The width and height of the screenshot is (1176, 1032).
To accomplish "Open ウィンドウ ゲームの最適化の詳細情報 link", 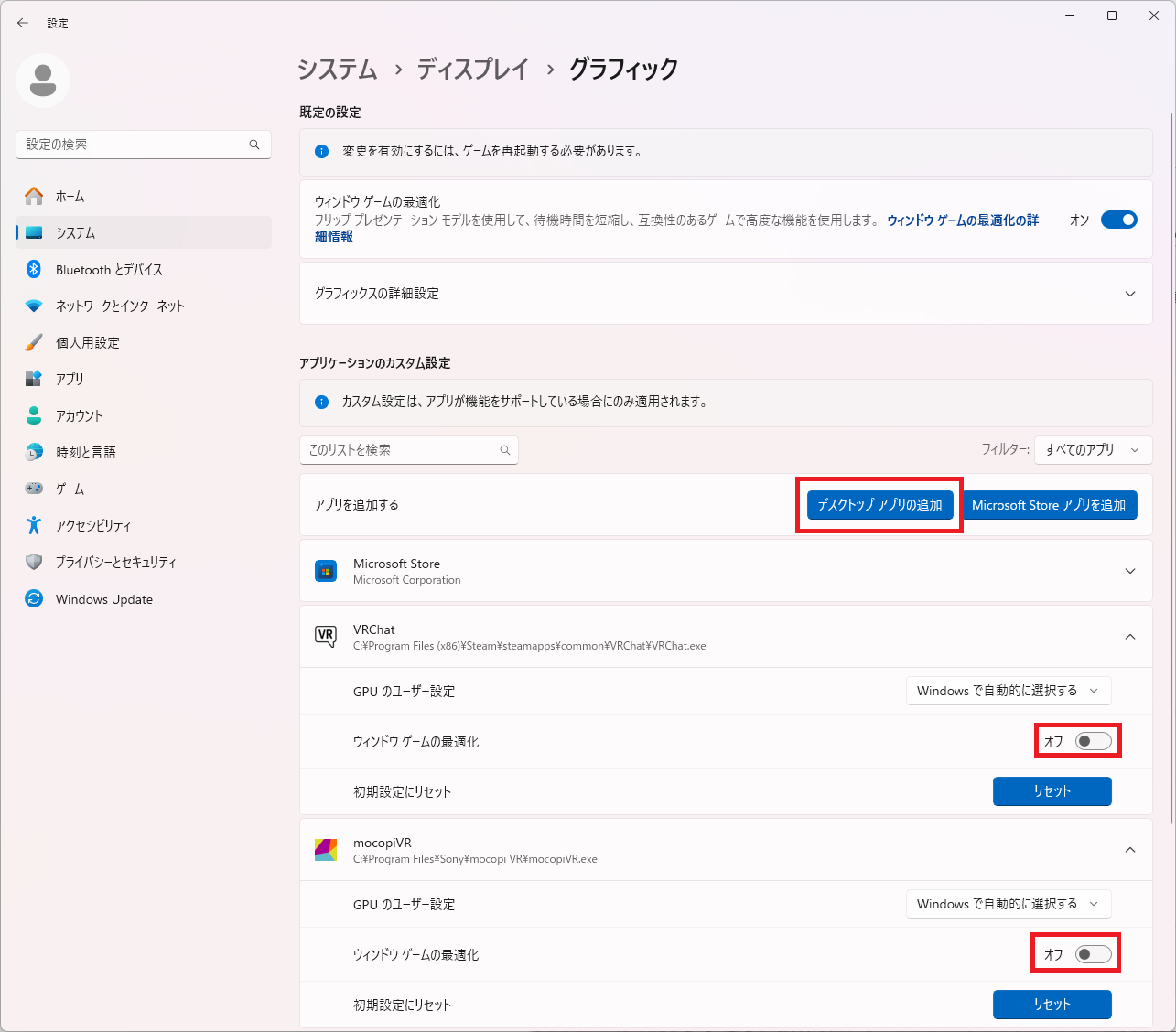I will pyautogui.click(x=962, y=220).
